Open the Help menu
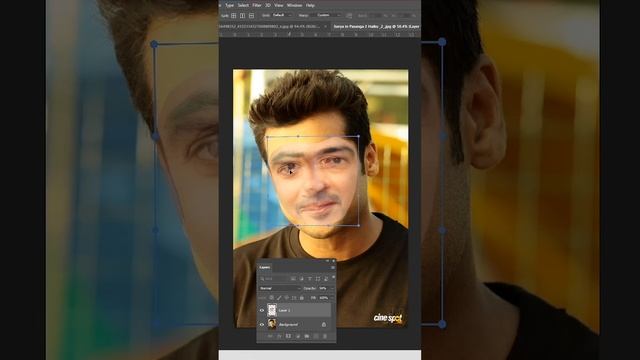Image resolution: width=640 pixels, height=360 pixels. pyautogui.click(x=311, y=5)
